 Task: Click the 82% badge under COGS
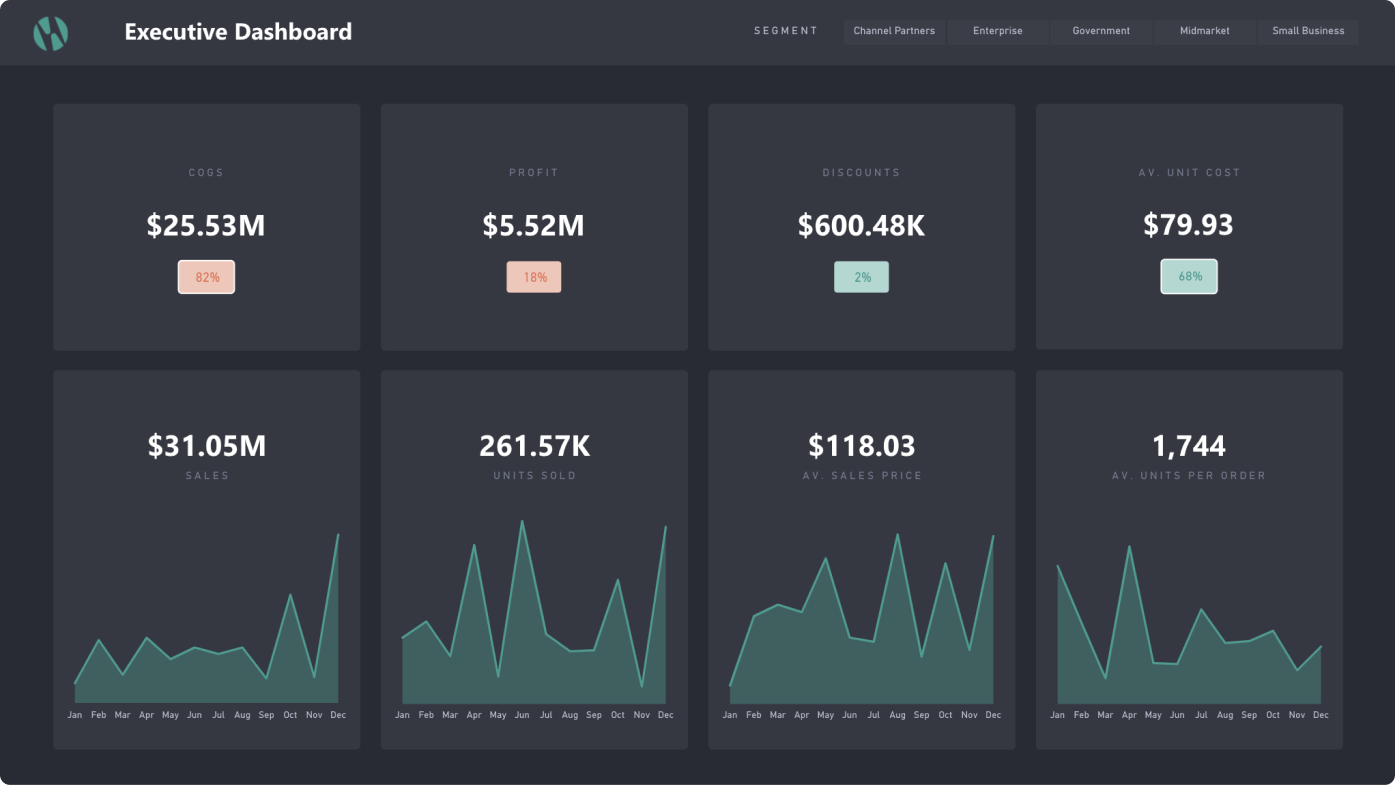click(x=206, y=276)
